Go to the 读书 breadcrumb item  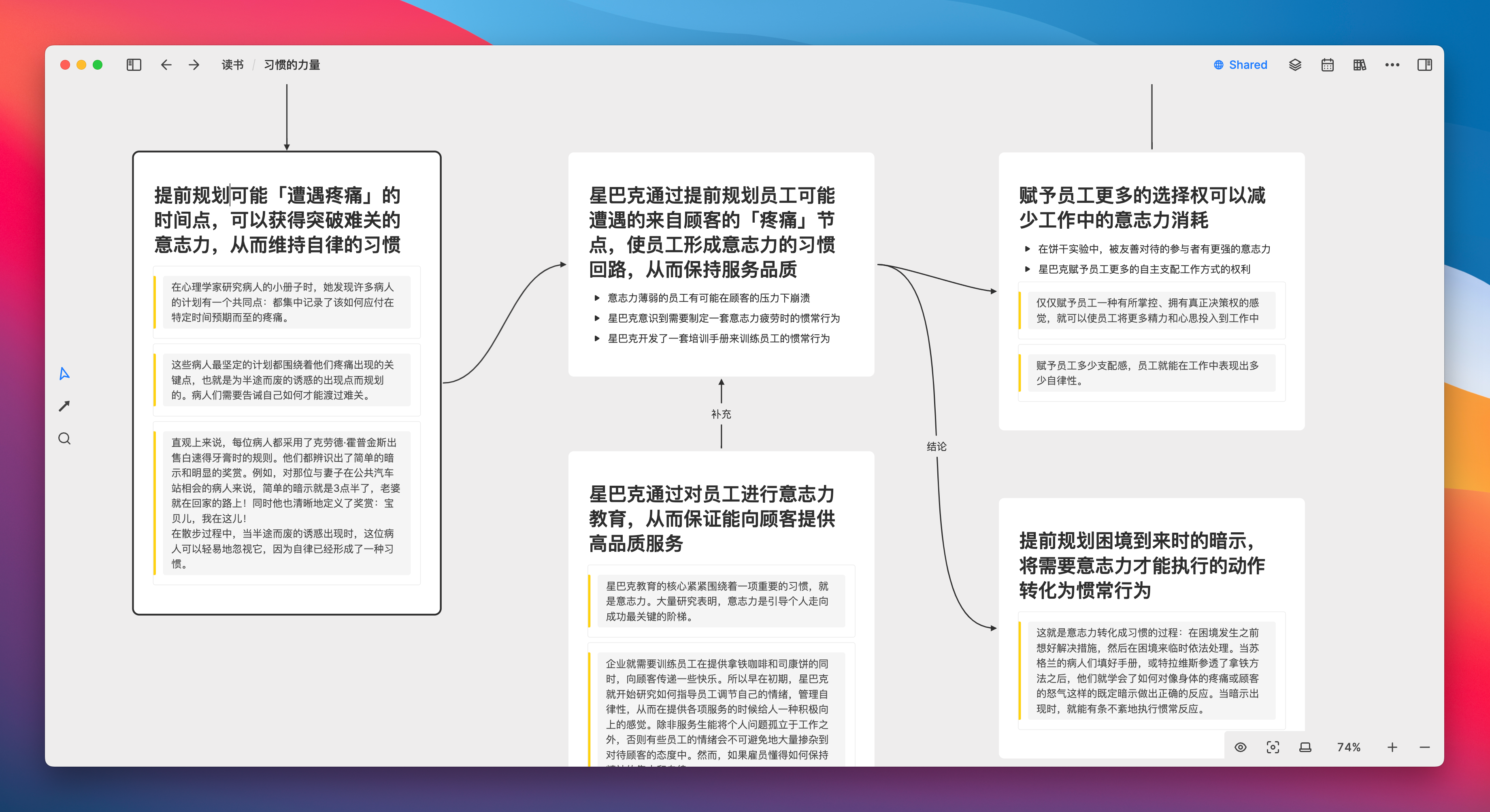click(x=232, y=65)
